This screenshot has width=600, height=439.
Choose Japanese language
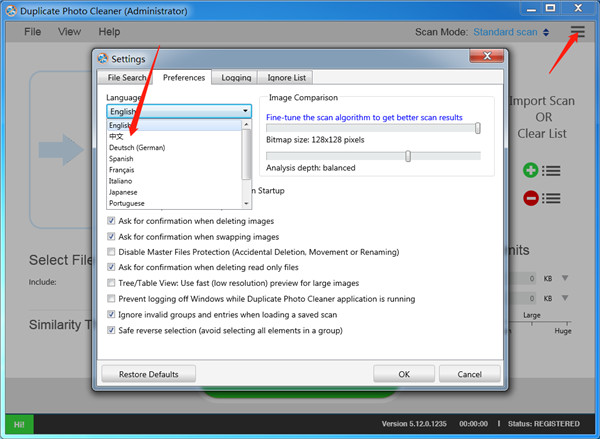tap(174, 192)
